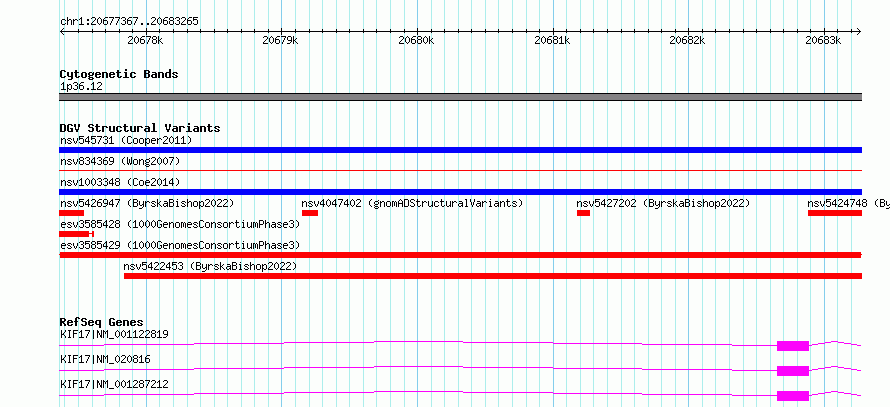Open the nsv5422453 (ByrskaBishop2022) label
Viewport: 890px width, 407px height.
[x=210, y=266]
